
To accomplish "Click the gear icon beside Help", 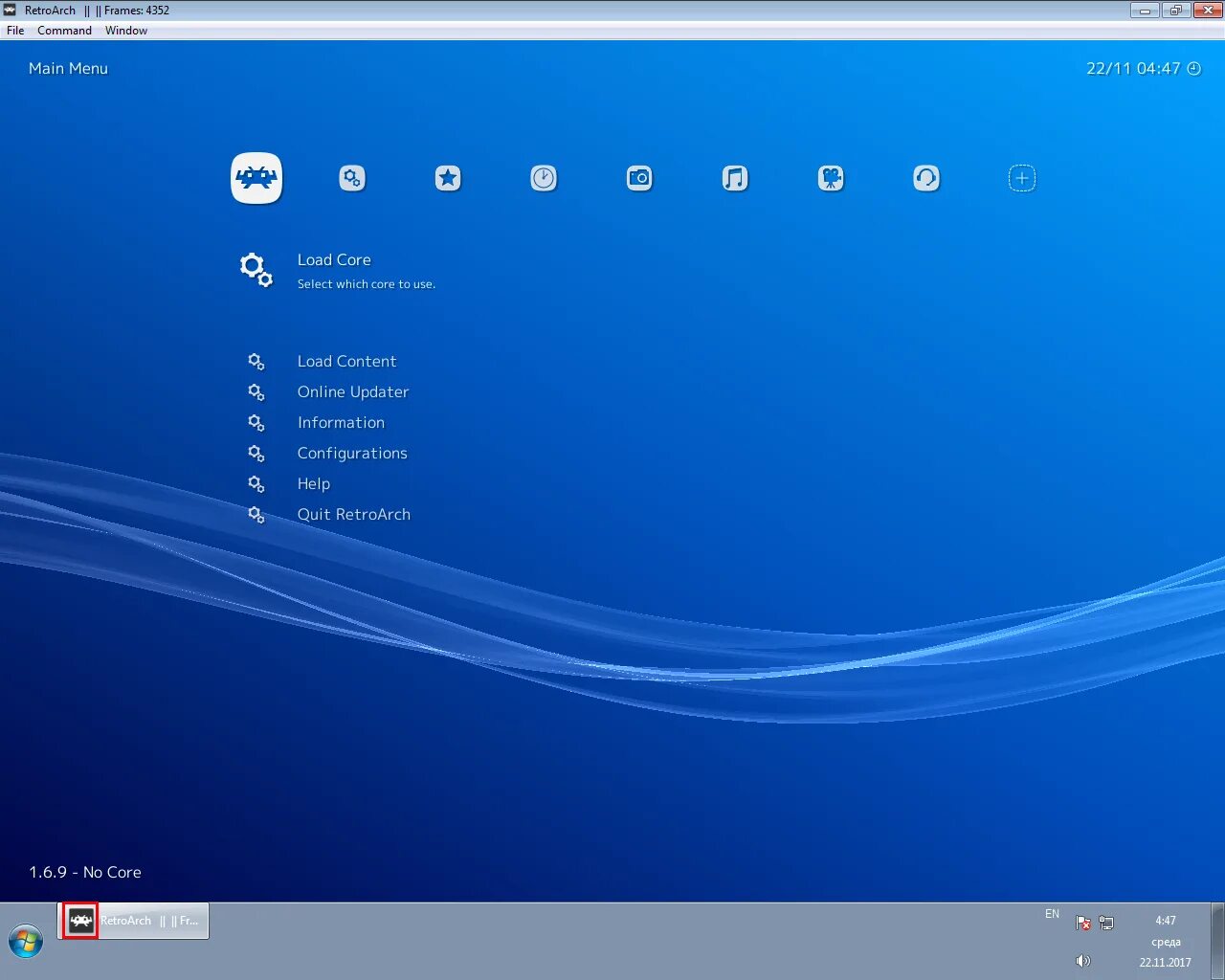I will pos(256,484).
